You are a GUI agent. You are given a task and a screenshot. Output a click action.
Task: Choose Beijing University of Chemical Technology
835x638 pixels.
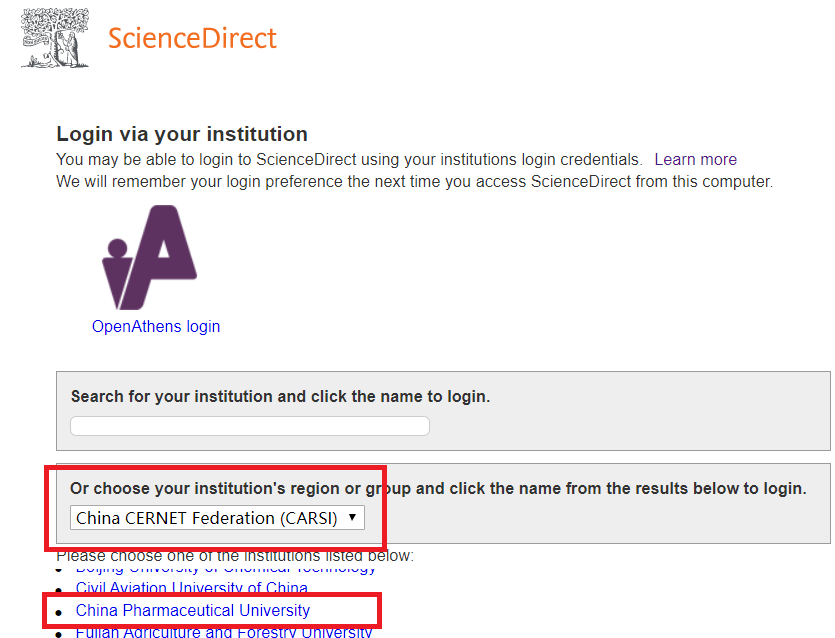(226, 568)
